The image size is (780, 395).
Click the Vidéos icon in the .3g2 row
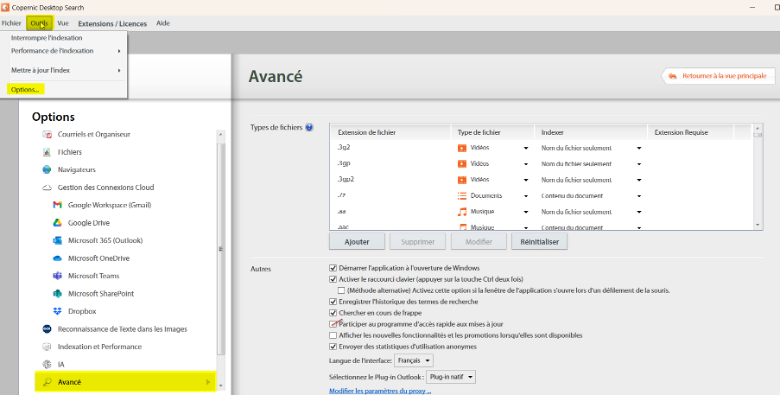pos(462,148)
